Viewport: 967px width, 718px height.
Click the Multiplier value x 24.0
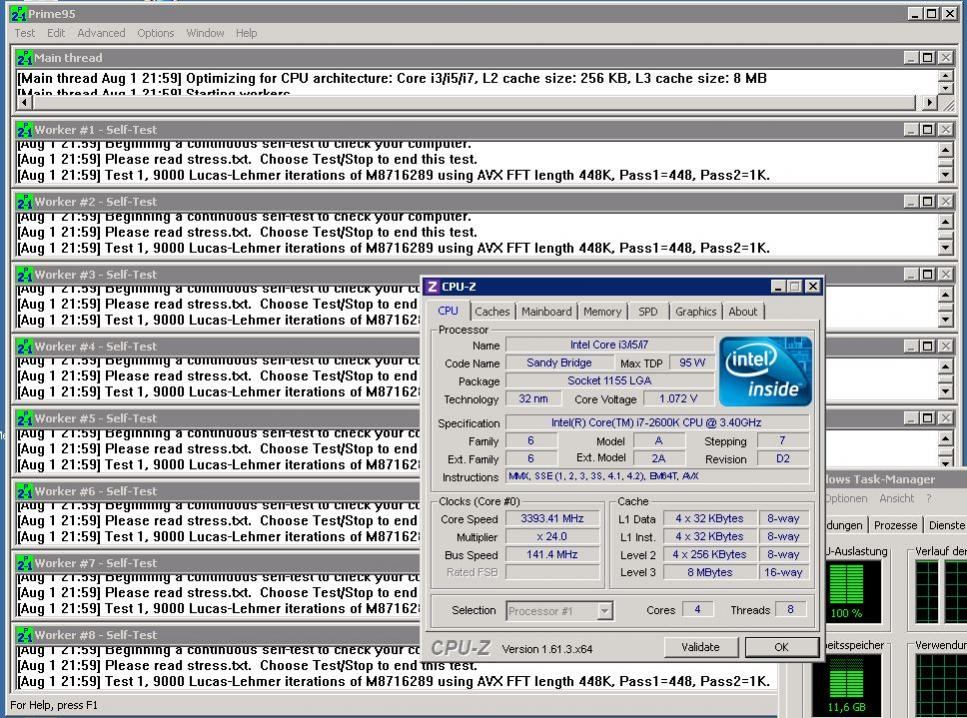click(x=552, y=537)
